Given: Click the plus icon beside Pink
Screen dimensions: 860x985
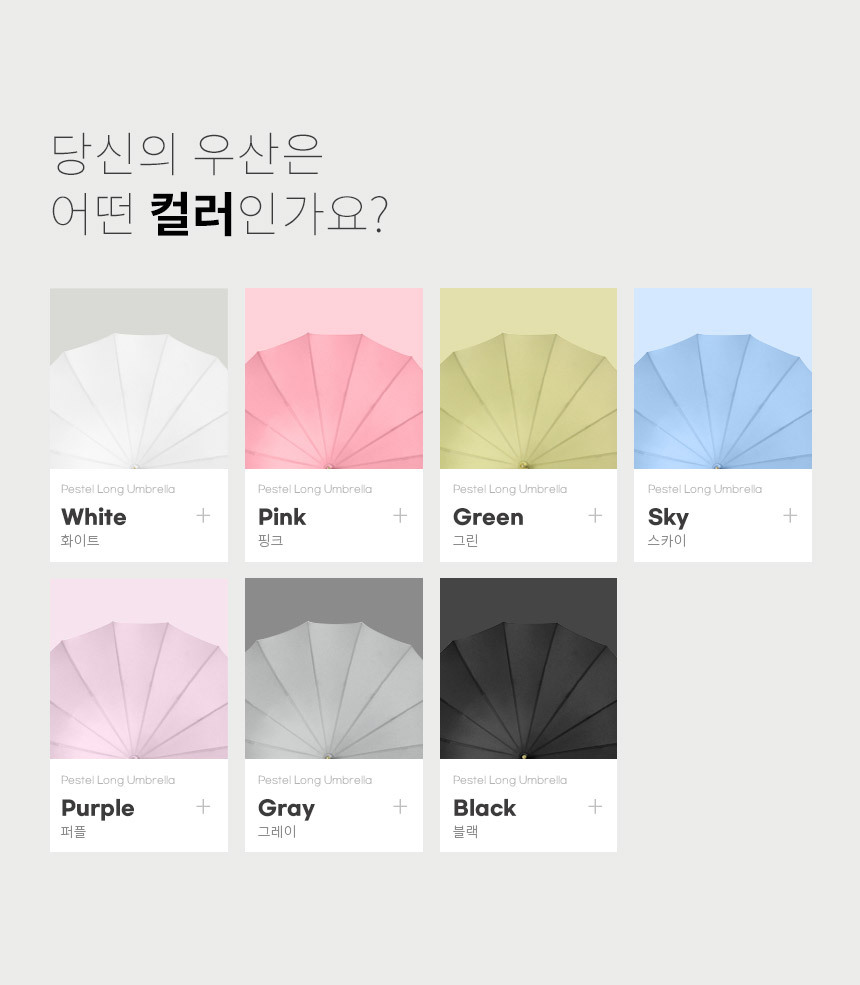Looking at the screenshot, I should (x=400, y=516).
